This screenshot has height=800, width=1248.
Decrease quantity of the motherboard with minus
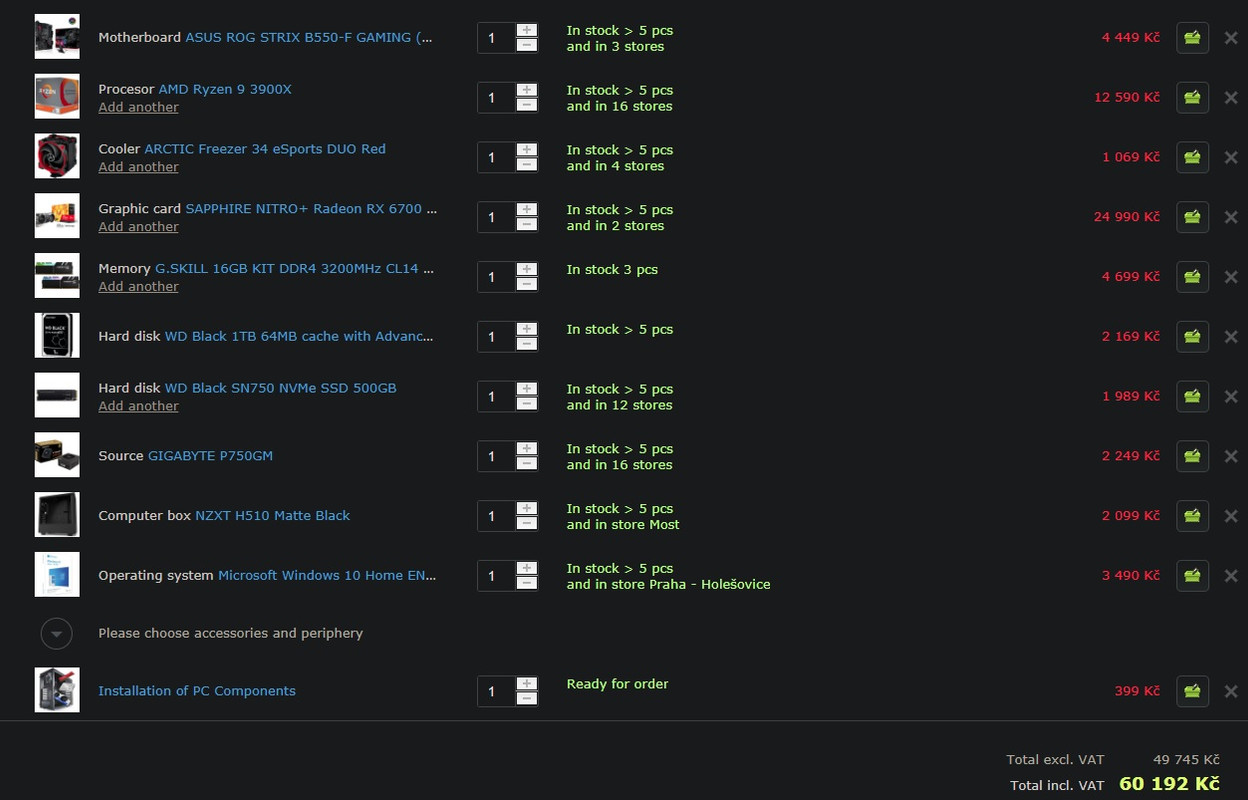[527, 46]
